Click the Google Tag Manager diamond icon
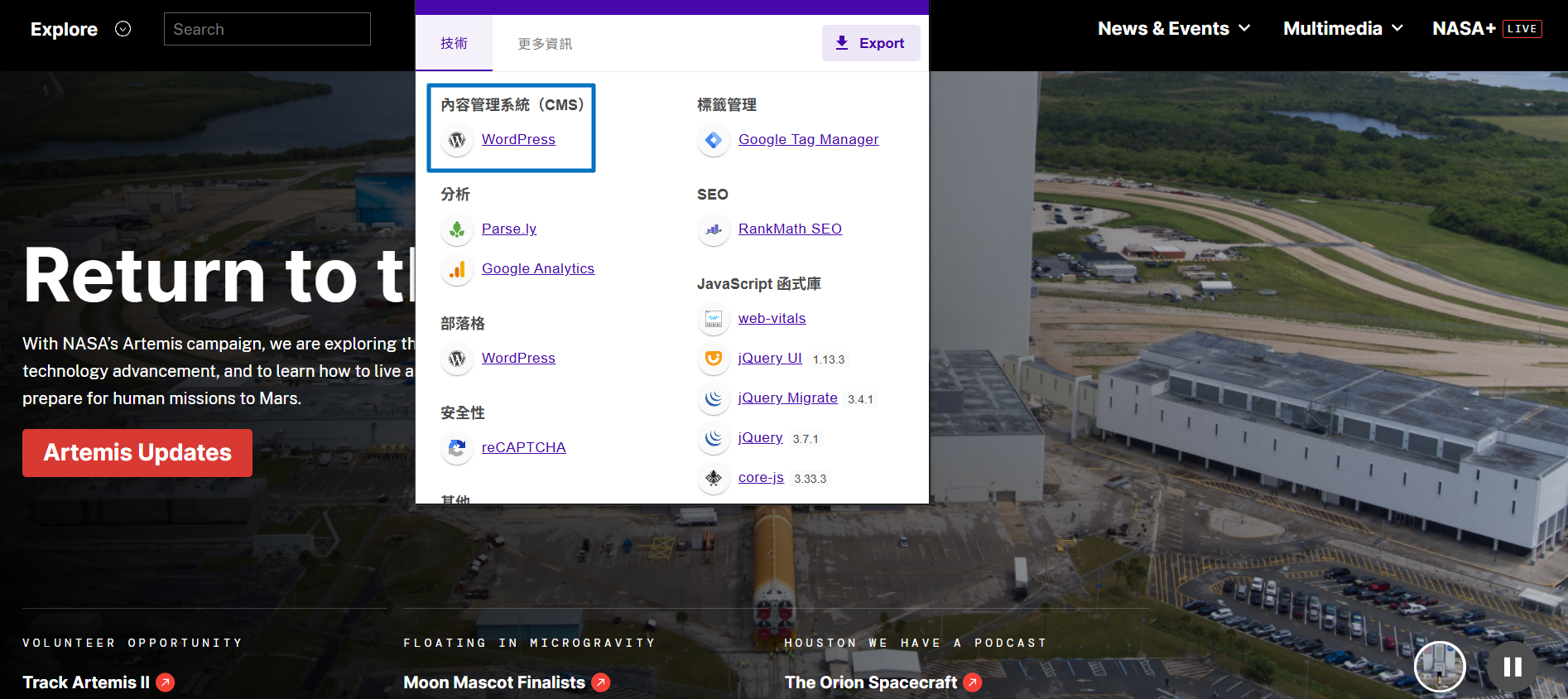This screenshot has width=1568, height=699. [x=714, y=140]
